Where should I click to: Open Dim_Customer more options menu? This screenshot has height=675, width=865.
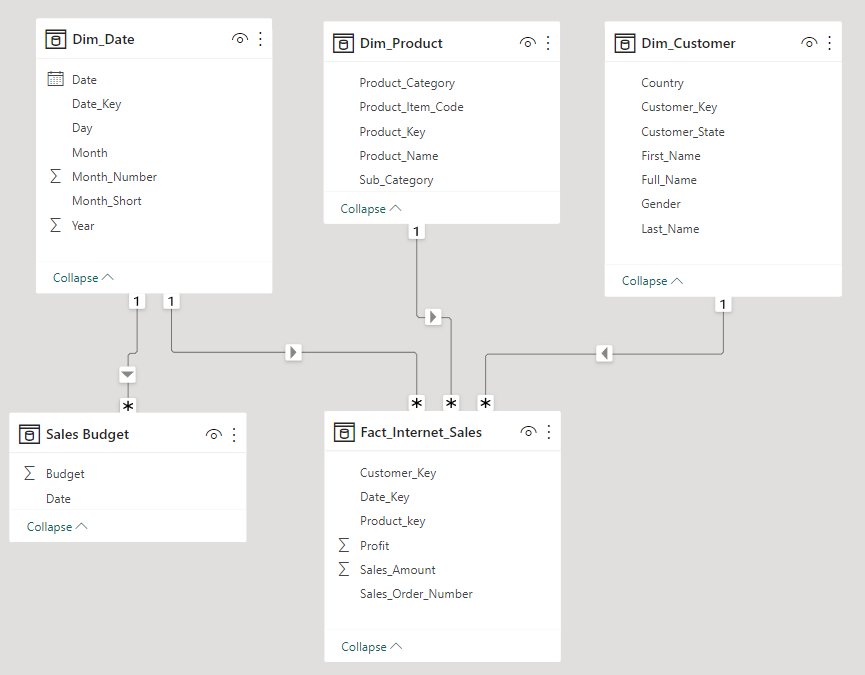(x=829, y=43)
